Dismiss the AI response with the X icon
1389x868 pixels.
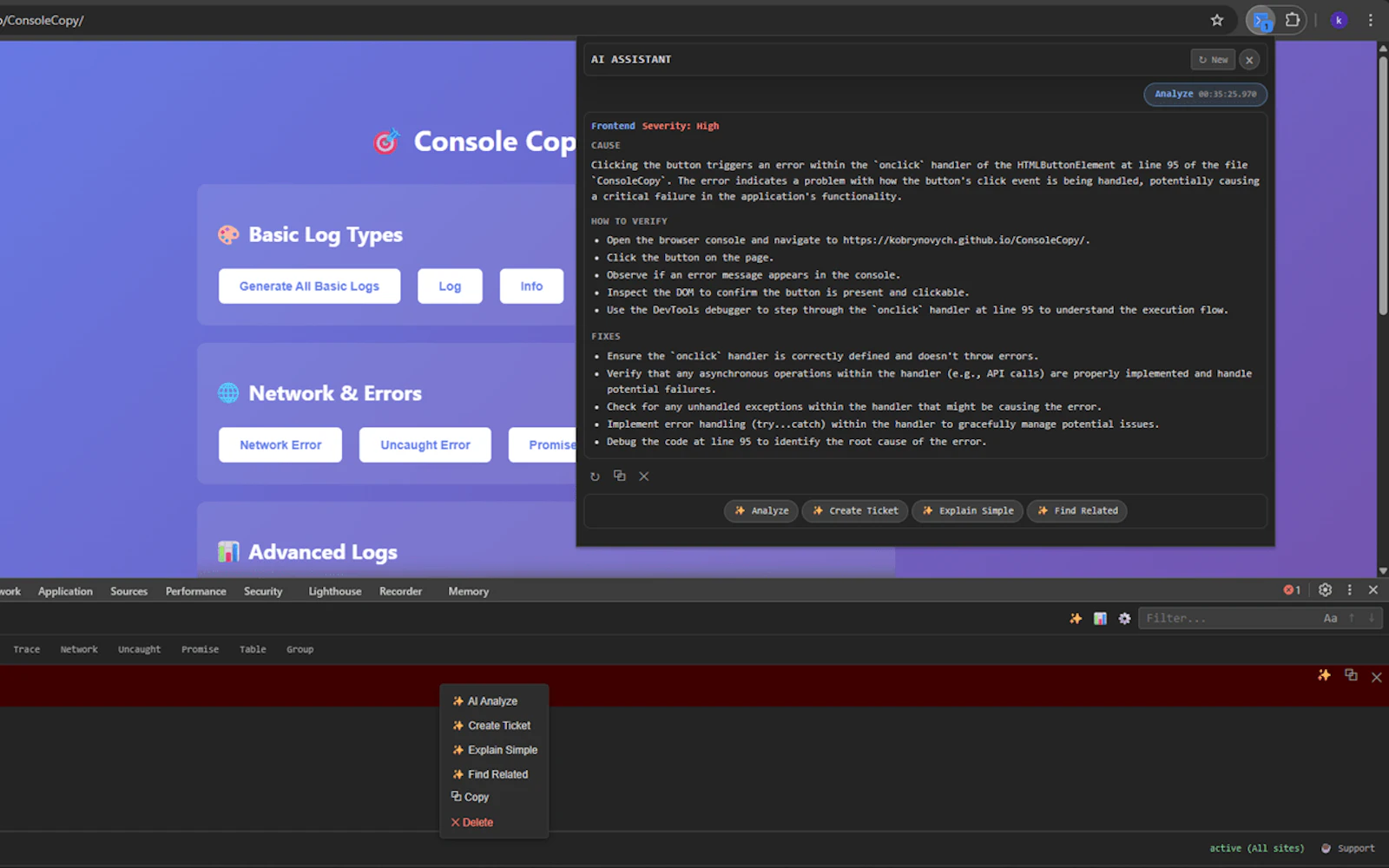point(644,477)
